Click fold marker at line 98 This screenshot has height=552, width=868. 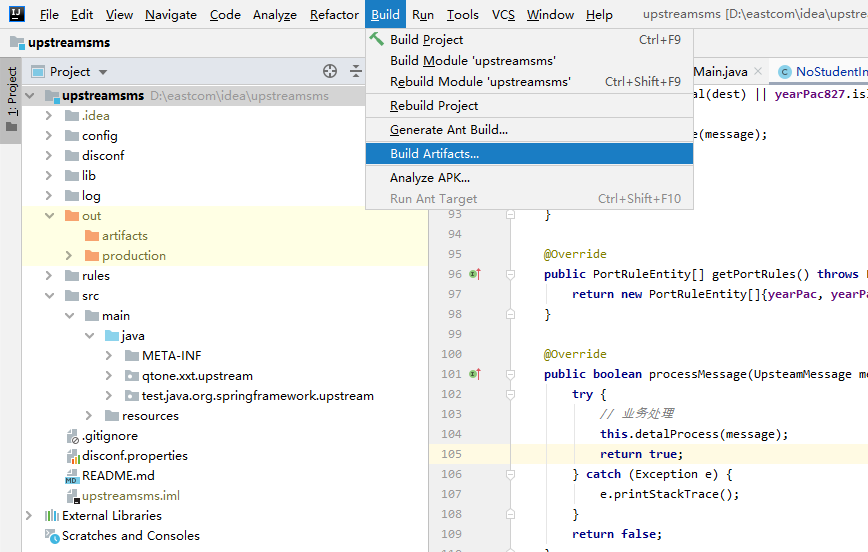[x=510, y=314]
